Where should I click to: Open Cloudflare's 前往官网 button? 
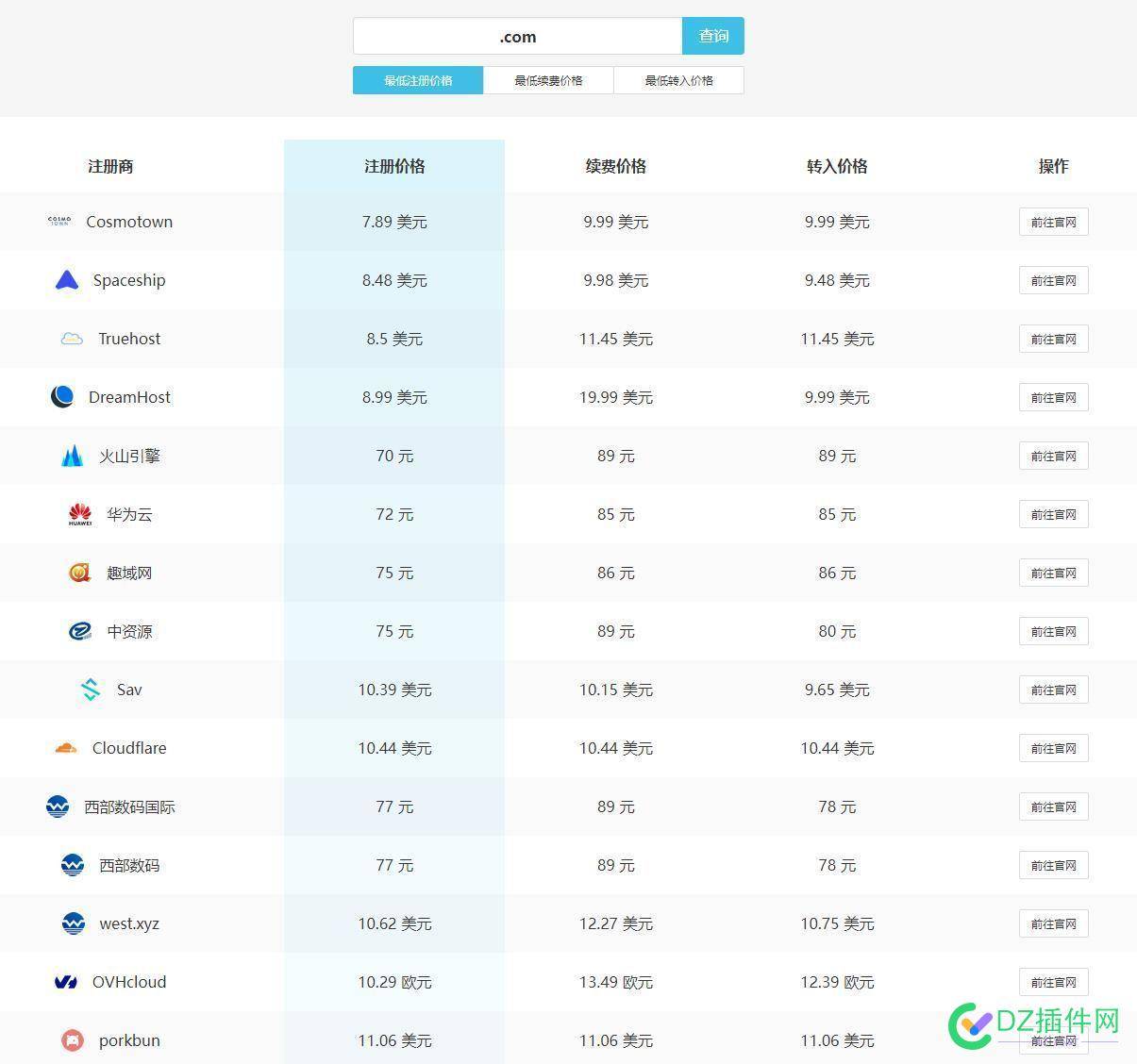pyautogui.click(x=1053, y=748)
